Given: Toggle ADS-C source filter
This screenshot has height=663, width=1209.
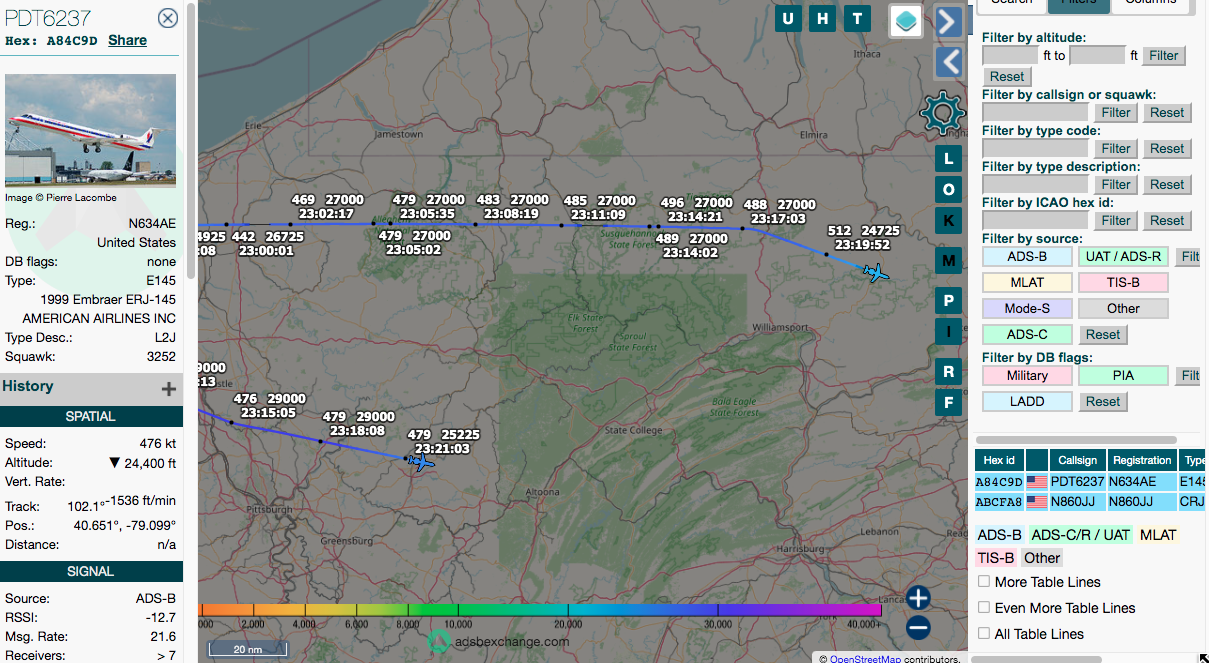Looking at the screenshot, I should [x=1027, y=334].
